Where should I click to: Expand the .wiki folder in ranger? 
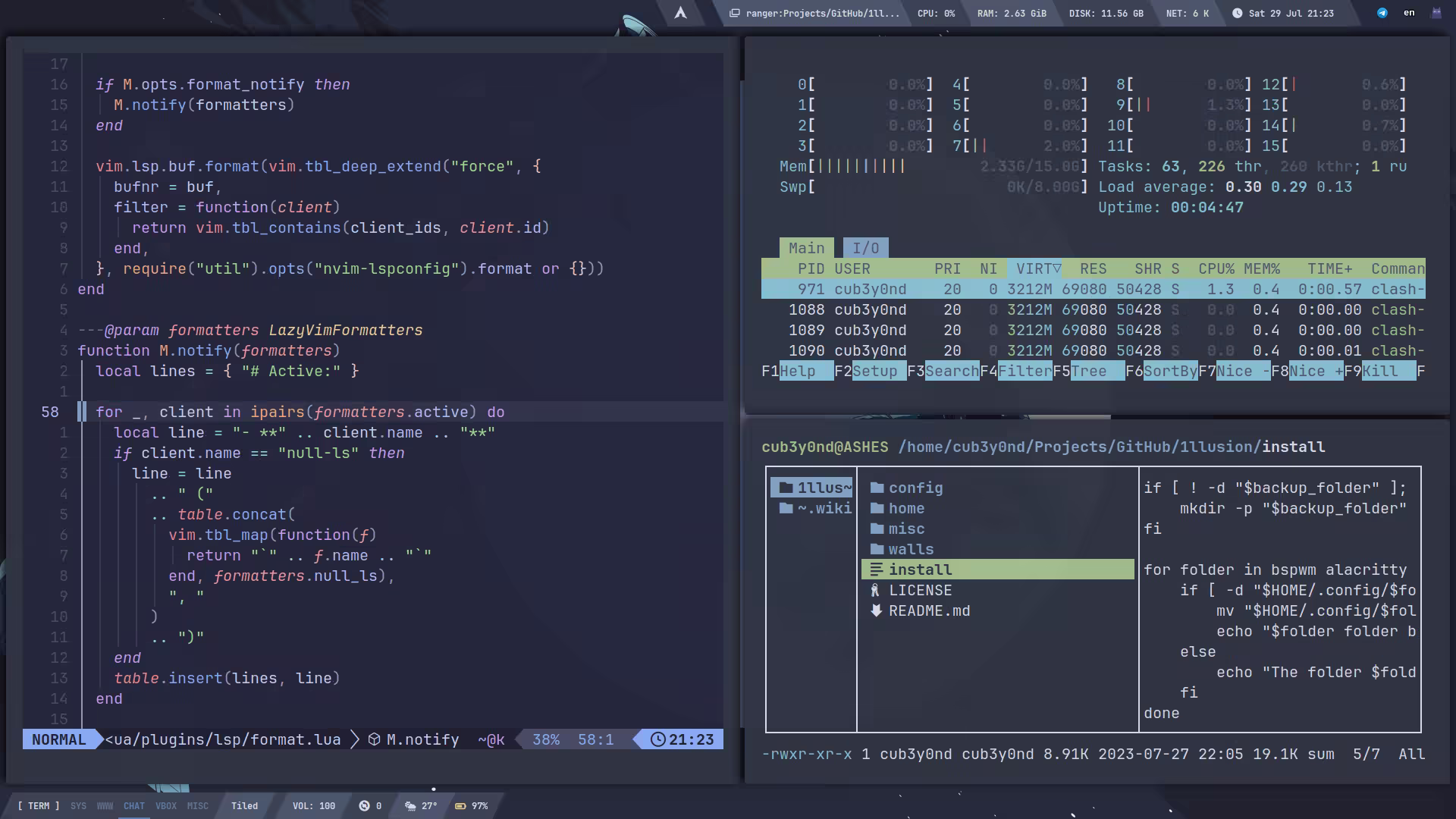coord(824,509)
